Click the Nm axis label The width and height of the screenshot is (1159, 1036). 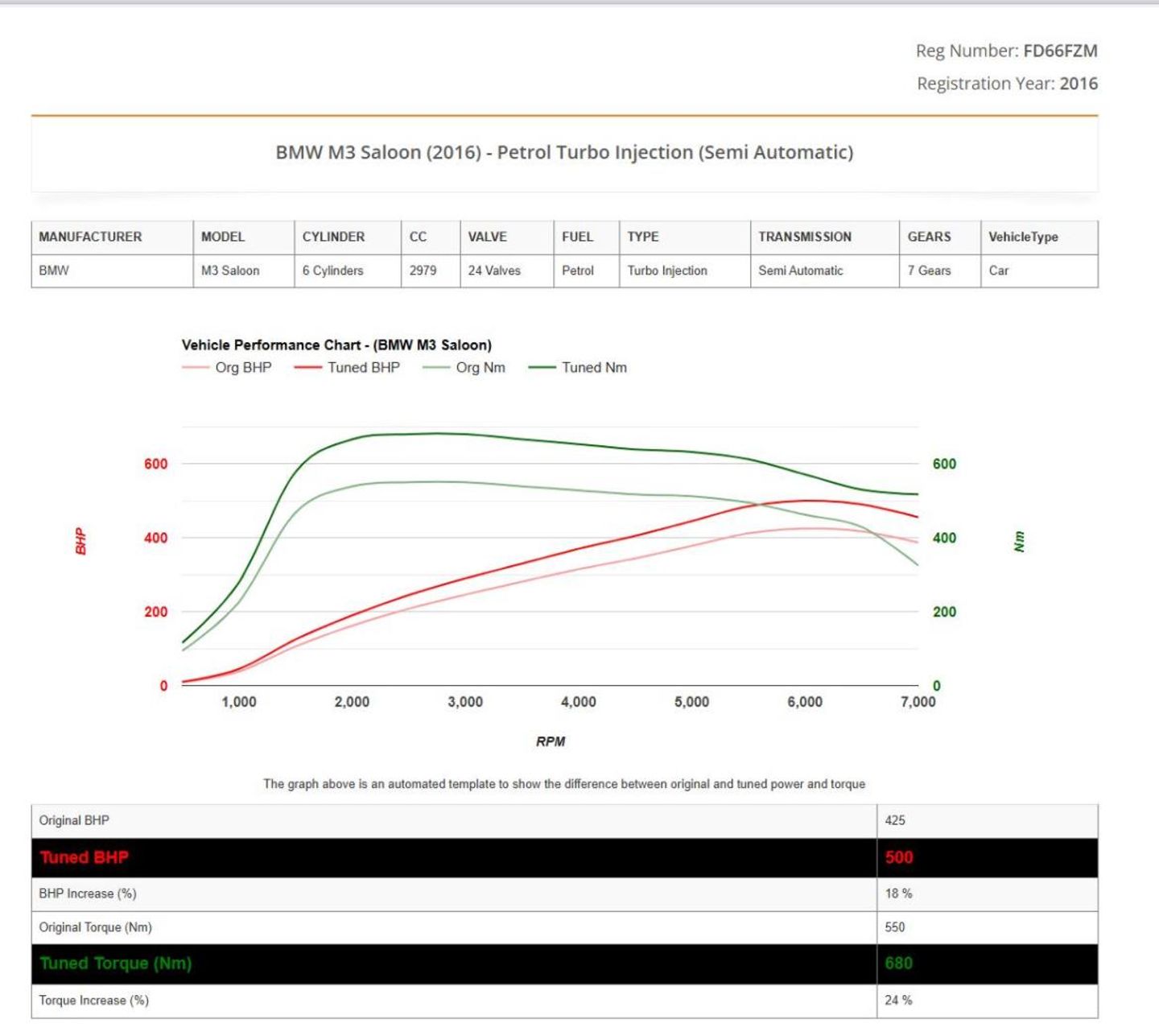coord(1019,542)
